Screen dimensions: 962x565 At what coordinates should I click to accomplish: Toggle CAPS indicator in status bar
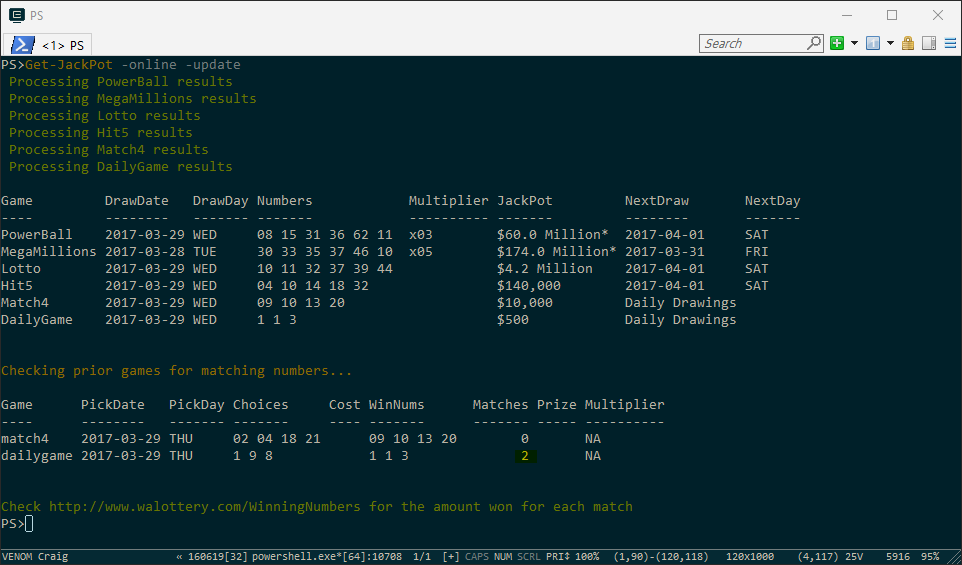(x=478, y=557)
